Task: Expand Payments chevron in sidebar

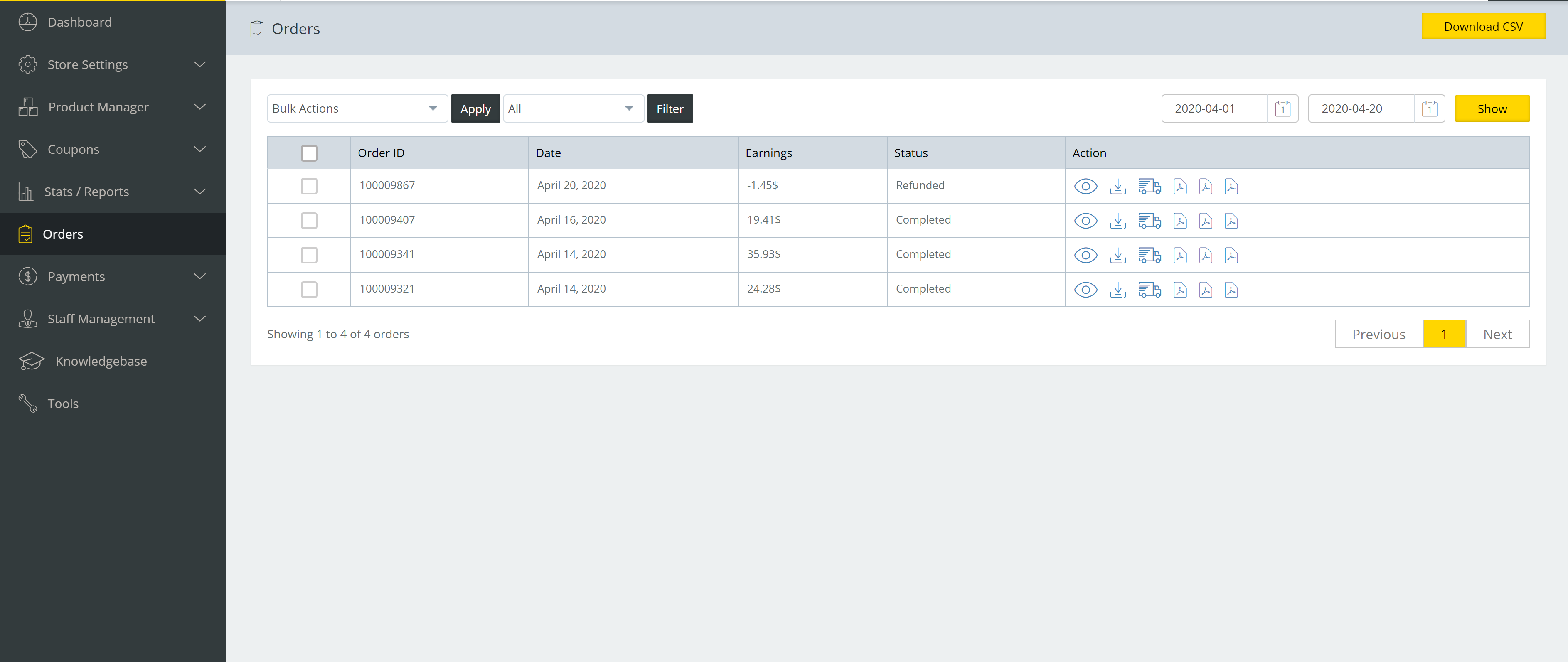Action: tap(199, 277)
